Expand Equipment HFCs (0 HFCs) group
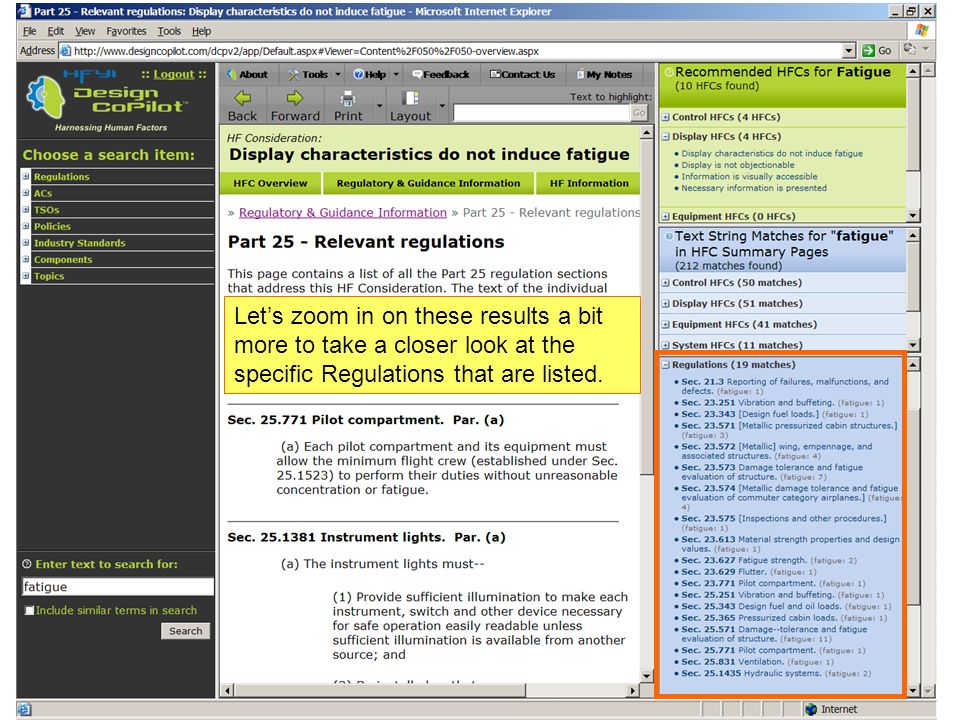This screenshot has height=720, width=960. 666,216
